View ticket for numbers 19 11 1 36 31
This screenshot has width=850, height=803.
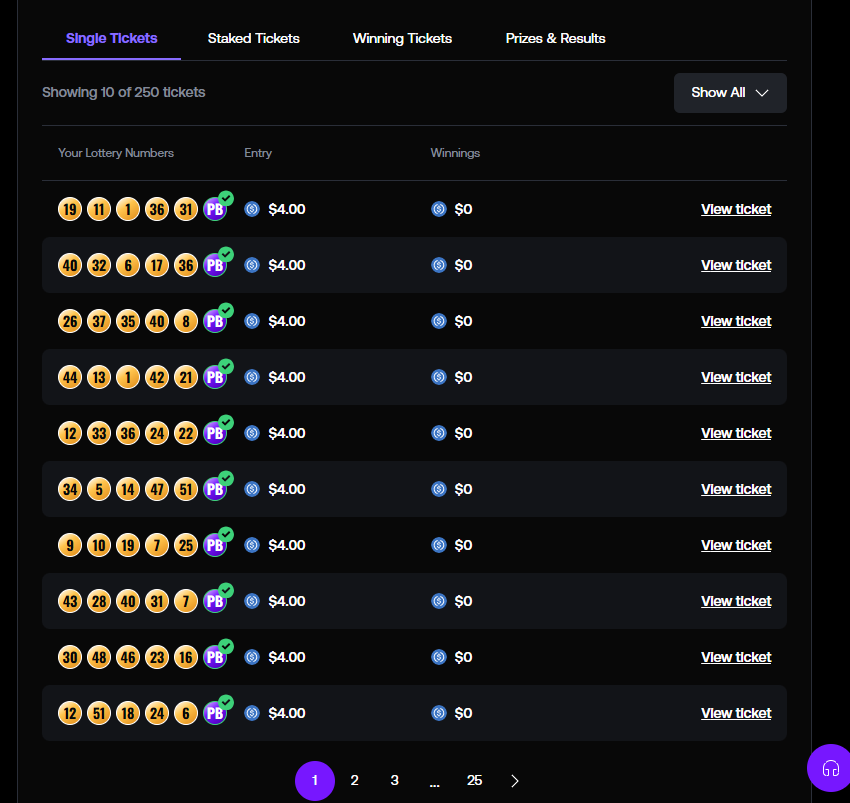pyautogui.click(x=736, y=209)
